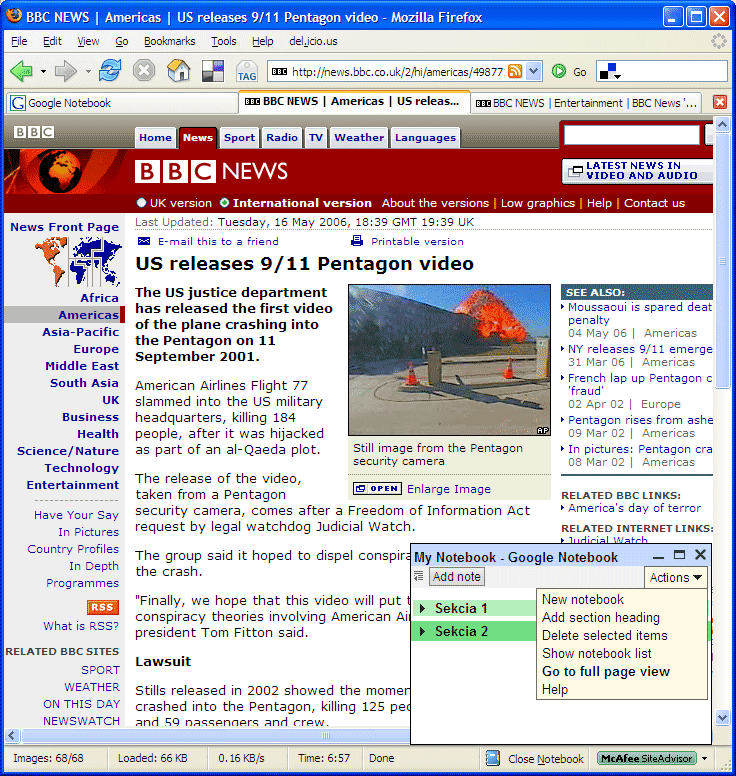Viewport: 736px width, 776px height.
Task: Open the Forward button history dropdown
Action: click(x=88, y=71)
